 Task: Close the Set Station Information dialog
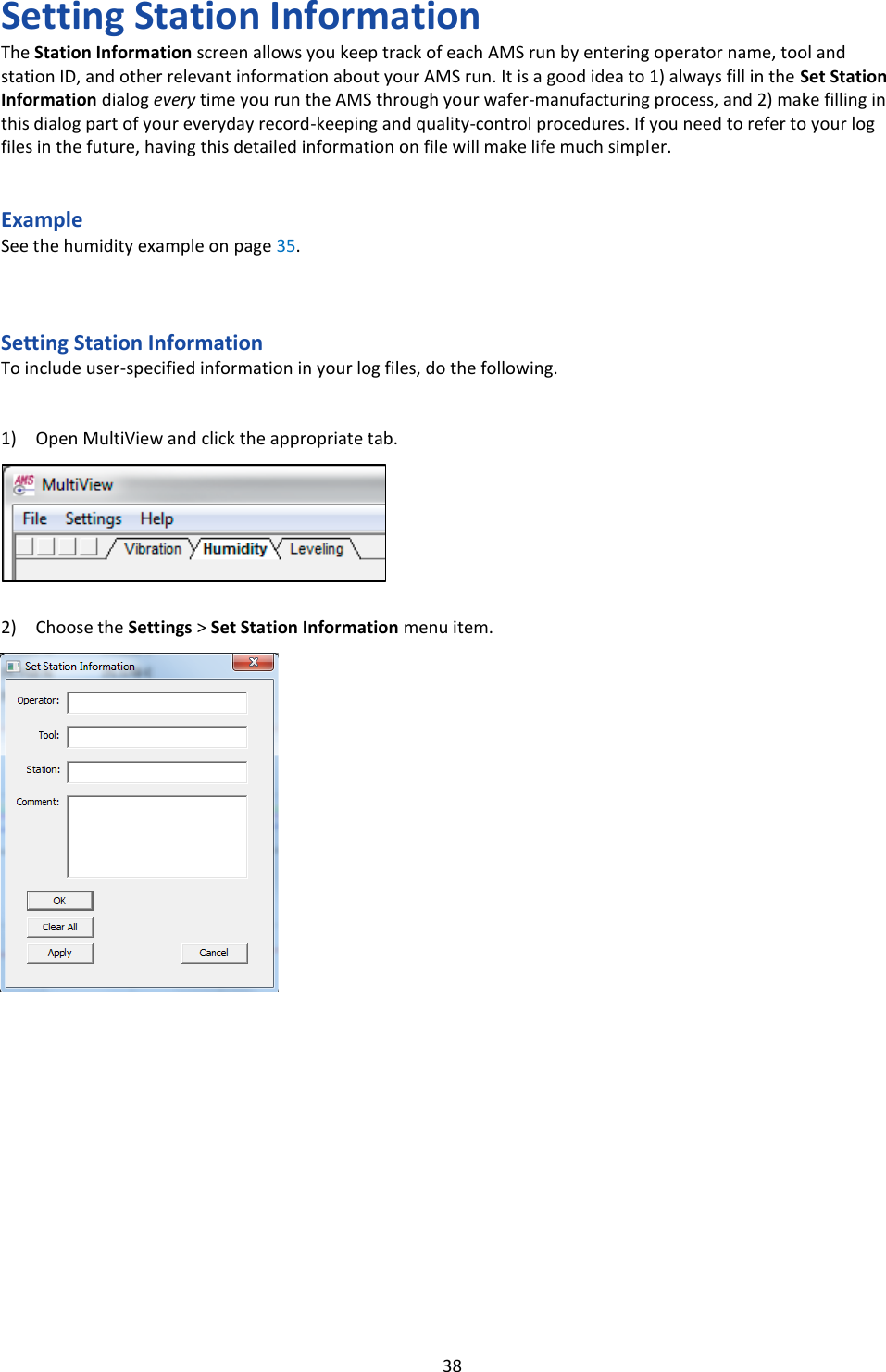click(x=253, y=662)
